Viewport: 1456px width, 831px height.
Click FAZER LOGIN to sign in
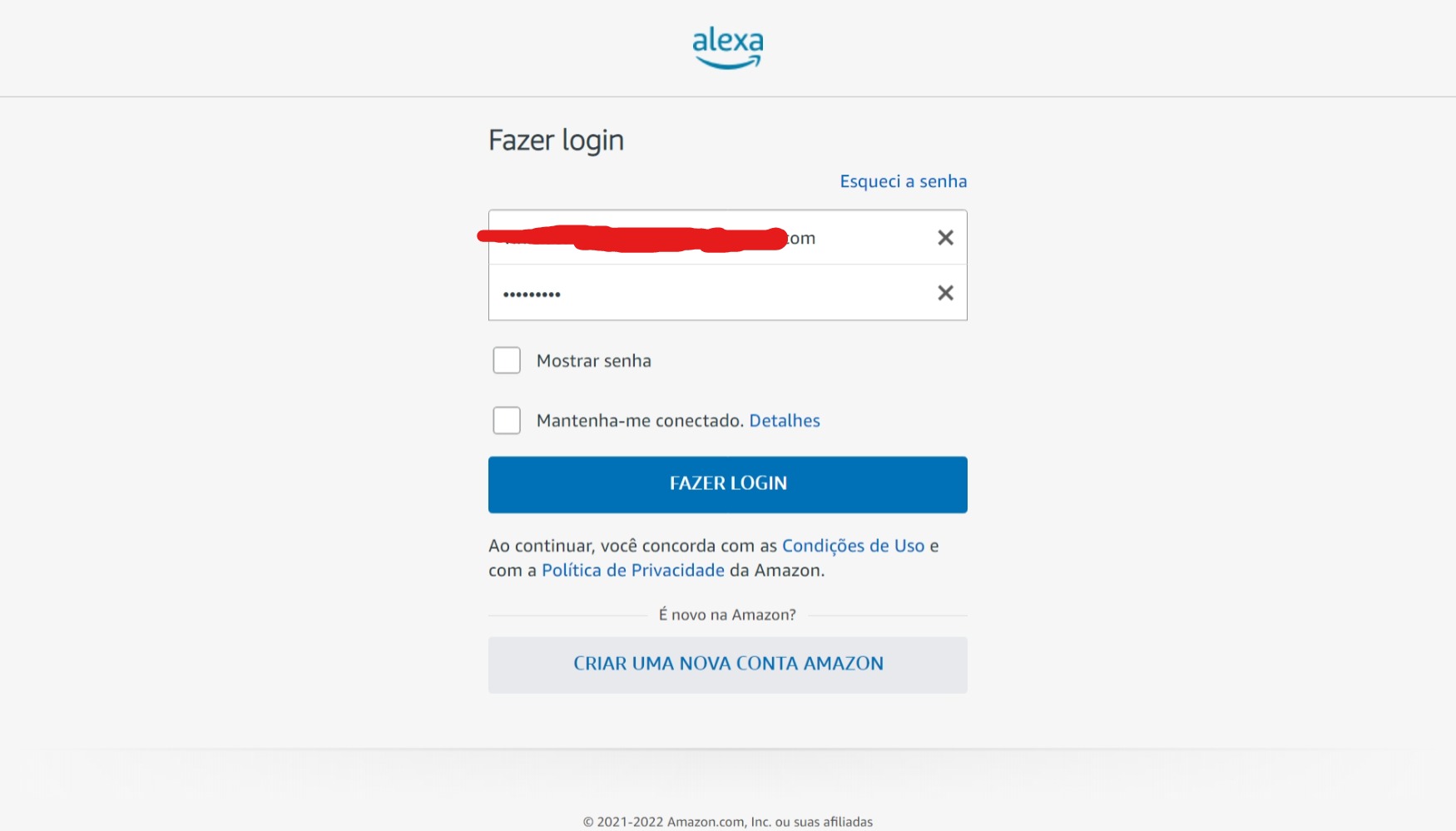click(727, 484)
